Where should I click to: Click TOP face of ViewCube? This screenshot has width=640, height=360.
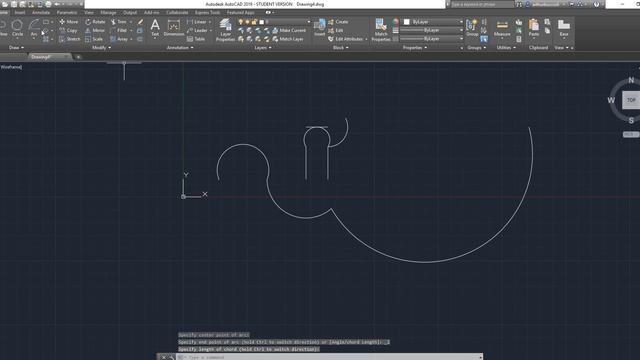[631, 100]
